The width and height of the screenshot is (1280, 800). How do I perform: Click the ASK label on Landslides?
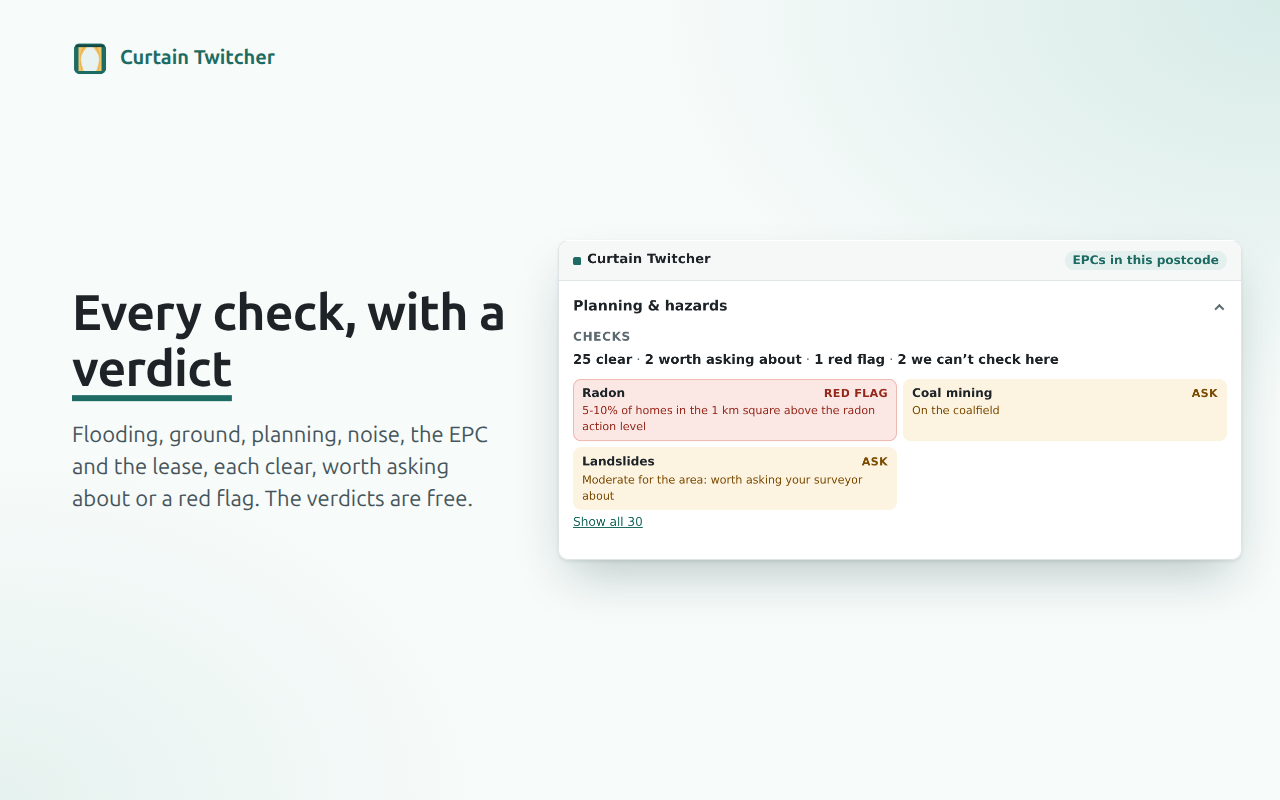click(874, 461)
